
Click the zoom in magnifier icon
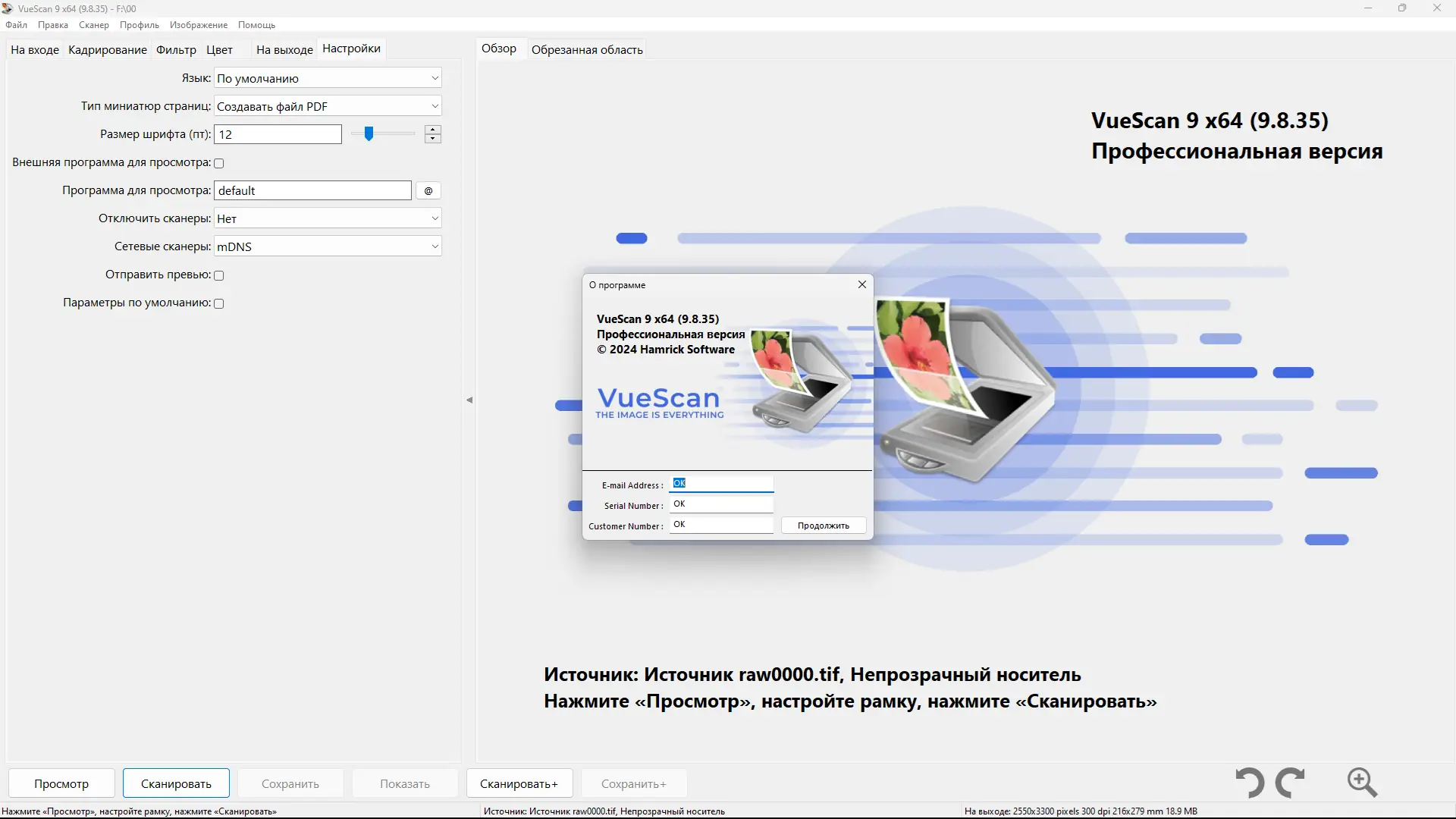click(x=1362, y=782)
